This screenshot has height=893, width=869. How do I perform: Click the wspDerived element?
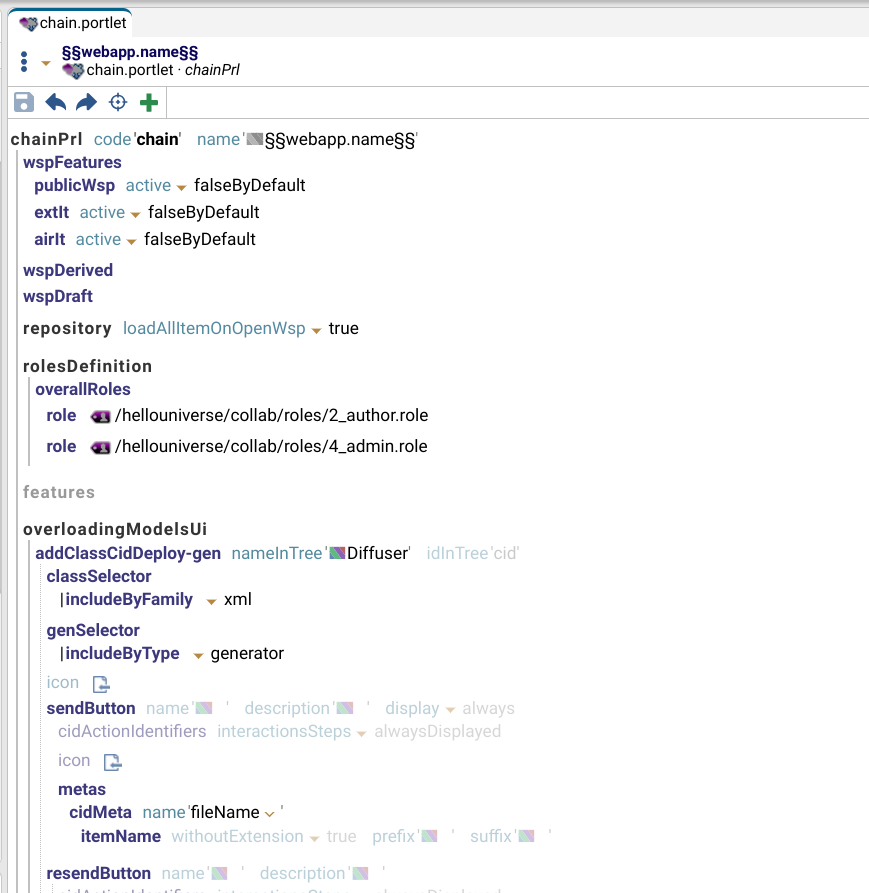click(68, 270)
